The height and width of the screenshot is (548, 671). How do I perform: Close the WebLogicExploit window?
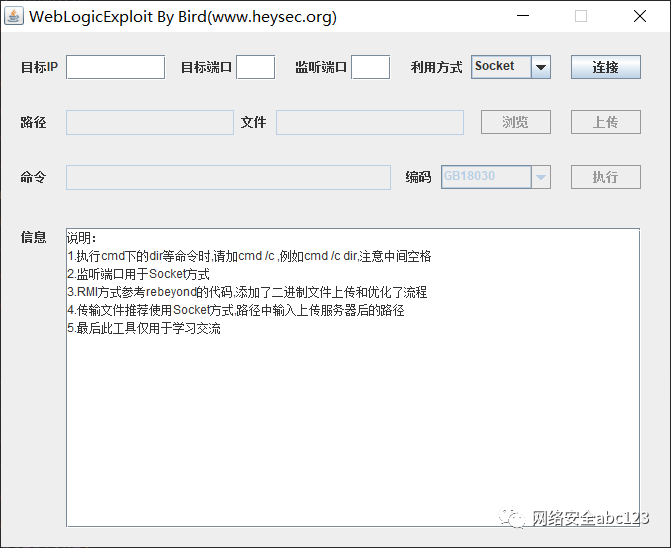coord(640,16)
